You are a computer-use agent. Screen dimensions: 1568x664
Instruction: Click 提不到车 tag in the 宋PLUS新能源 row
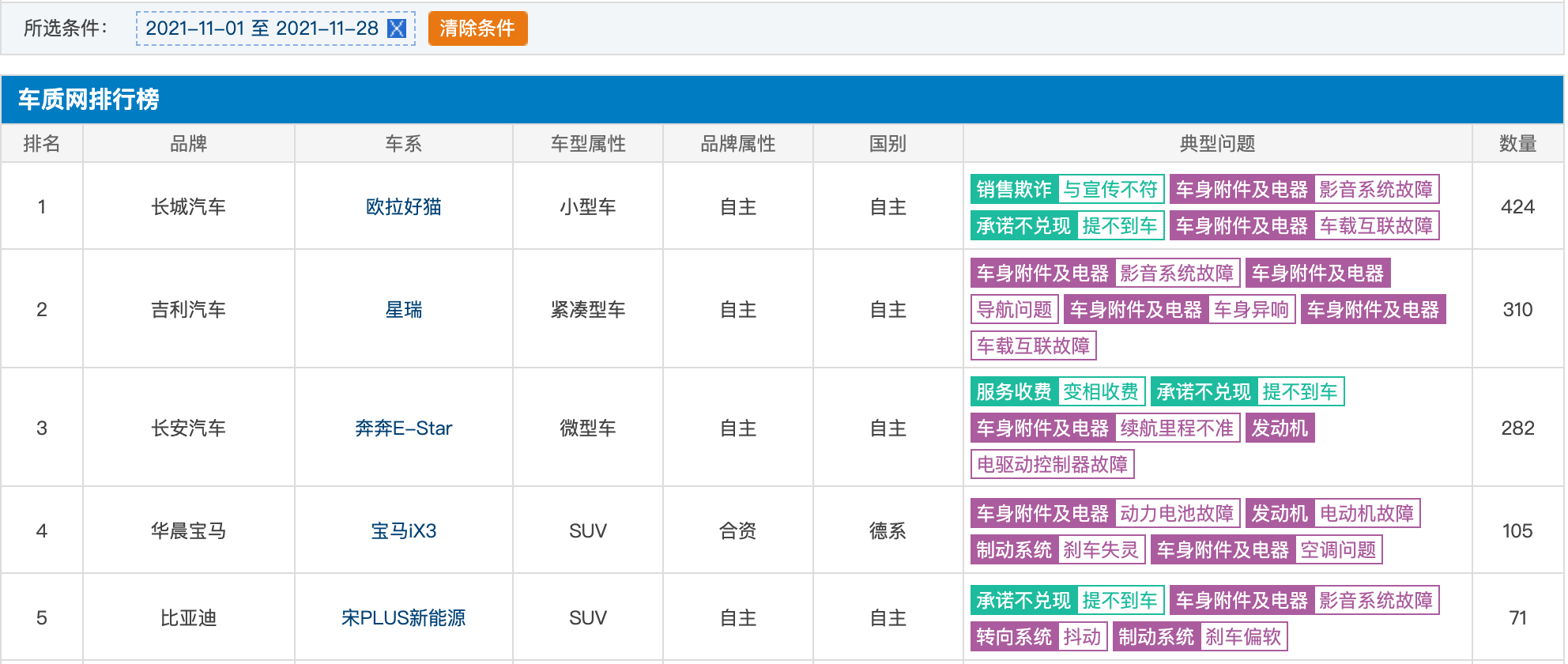coord(1120,601)
